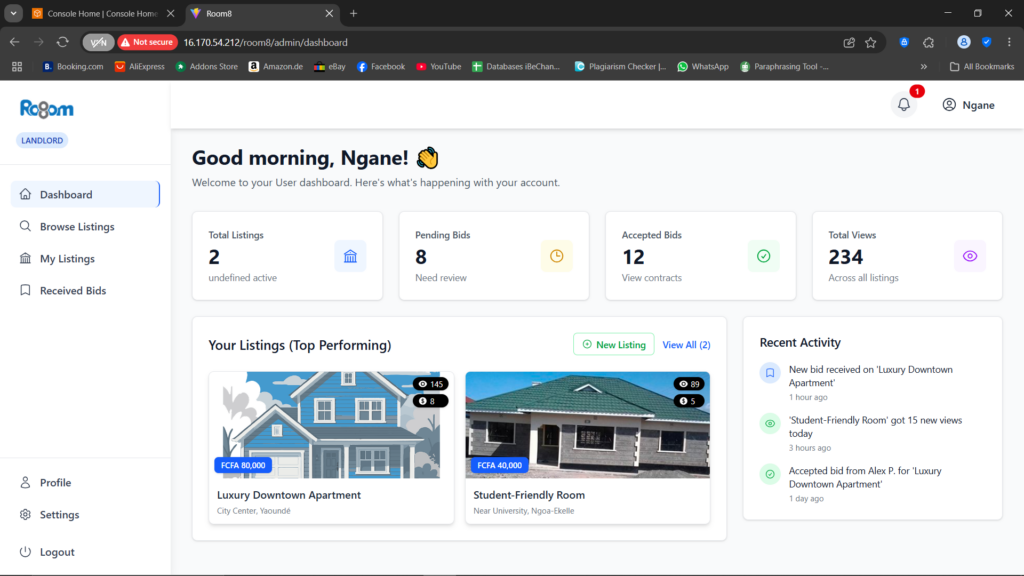Image resolution: width=1024 pixels, height=576 pixels.
Task: Open the All Bookmarks folder
Action: pos(982,67)
